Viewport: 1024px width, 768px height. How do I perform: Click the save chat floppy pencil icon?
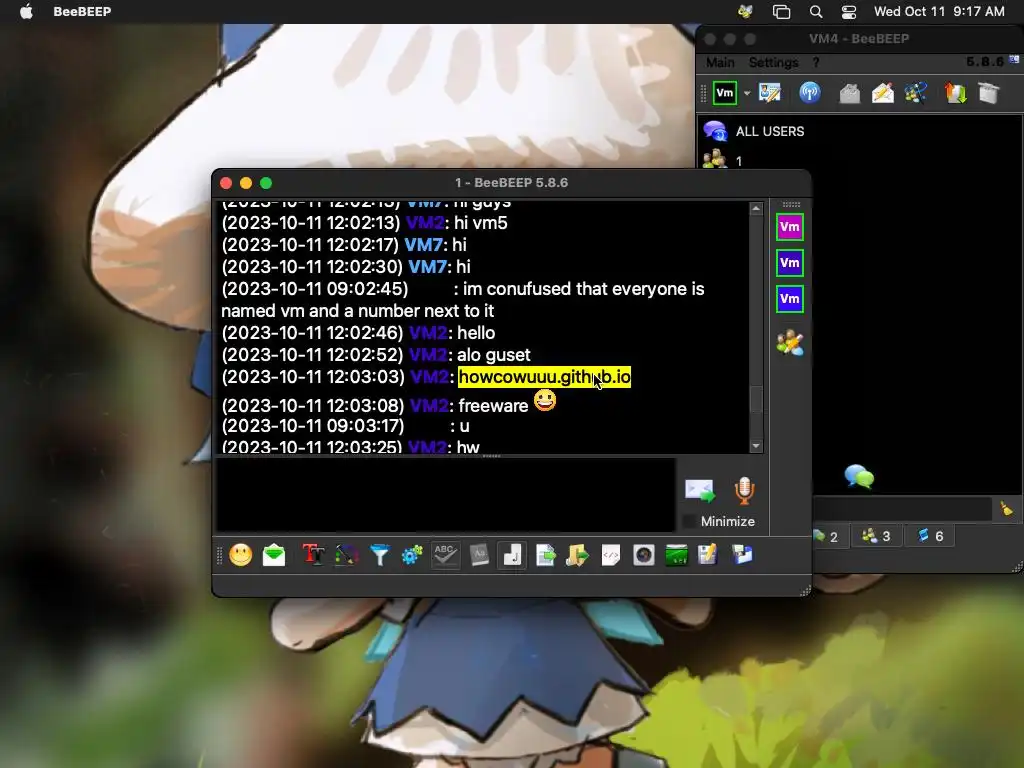(x=708, y=555)
